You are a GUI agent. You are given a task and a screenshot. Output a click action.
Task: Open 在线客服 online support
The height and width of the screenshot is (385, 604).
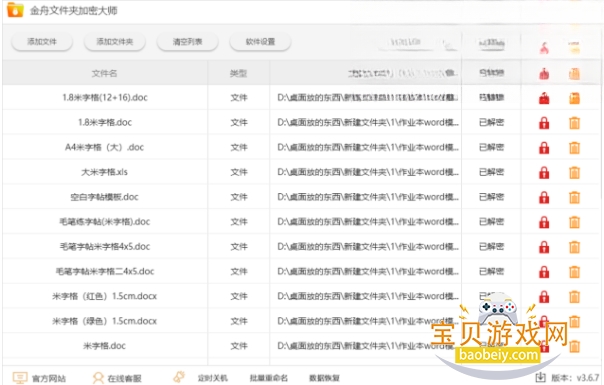pyautogui.click(x=117, y=378)
